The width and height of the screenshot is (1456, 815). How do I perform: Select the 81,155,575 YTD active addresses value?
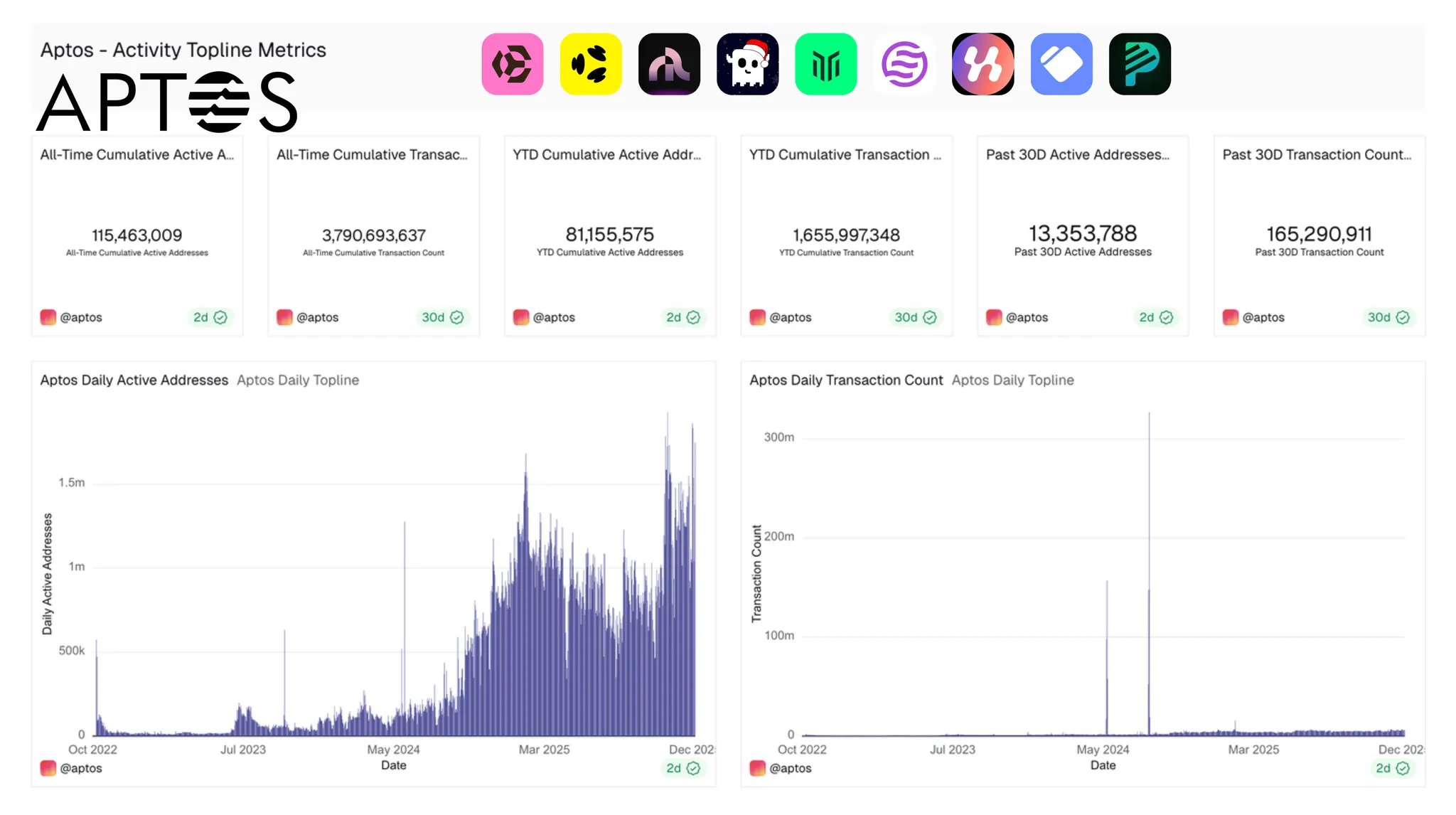point(609,235)
